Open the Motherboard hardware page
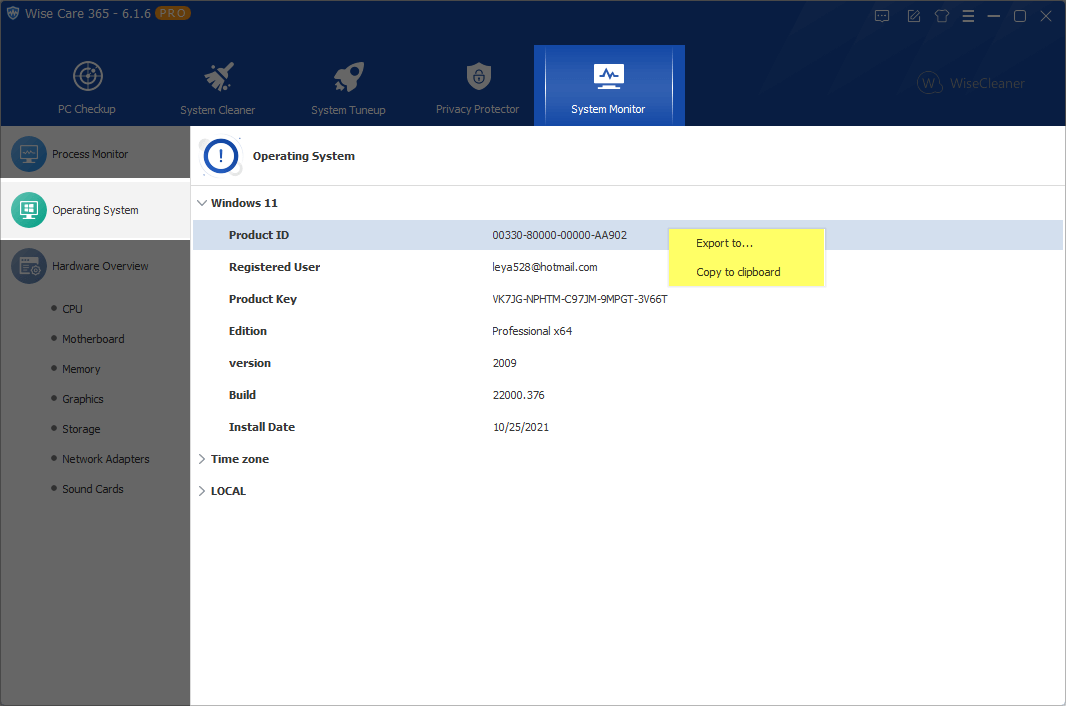The image size is (1066, 706). [x=93, y=339]
